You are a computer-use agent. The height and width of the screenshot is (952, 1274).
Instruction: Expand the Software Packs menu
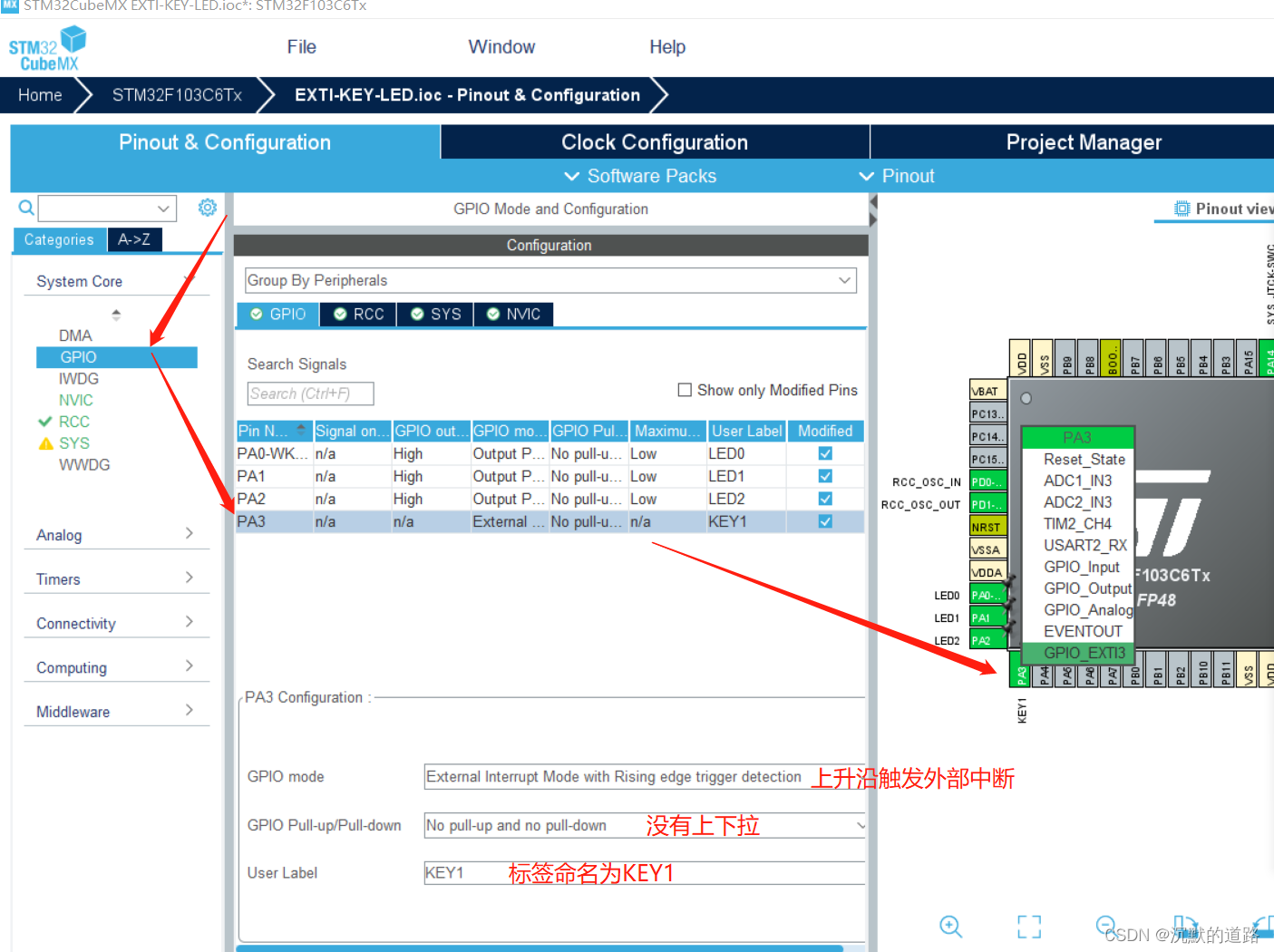(x=640, y=176)
